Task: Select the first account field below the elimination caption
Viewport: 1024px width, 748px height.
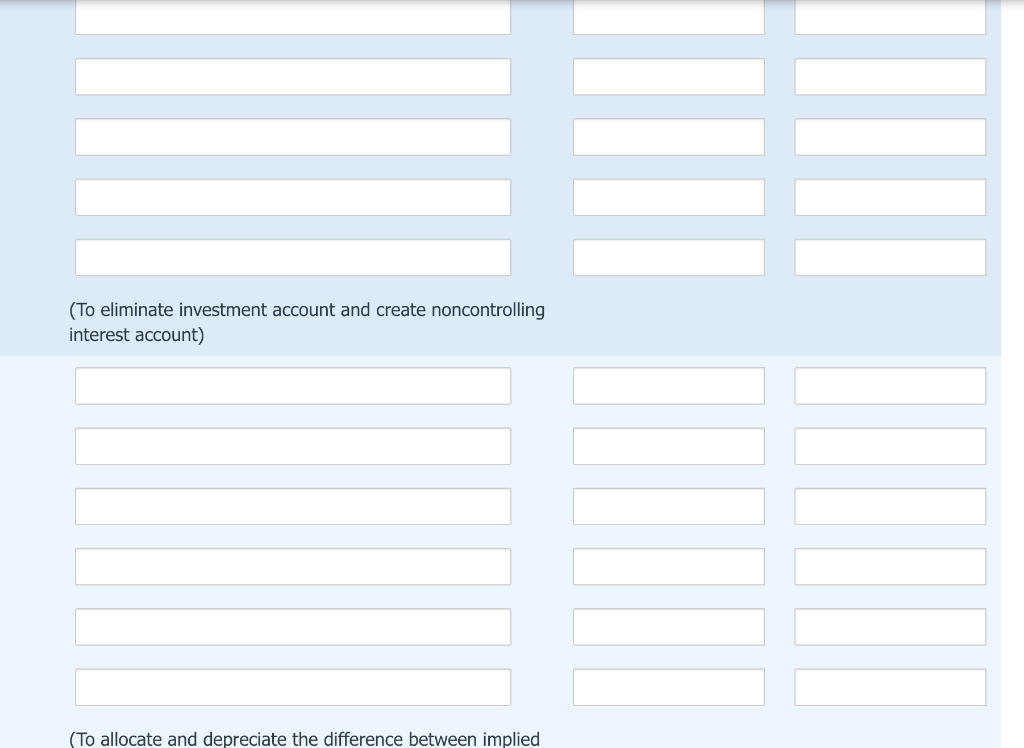Action: click(x=292, y=385)
